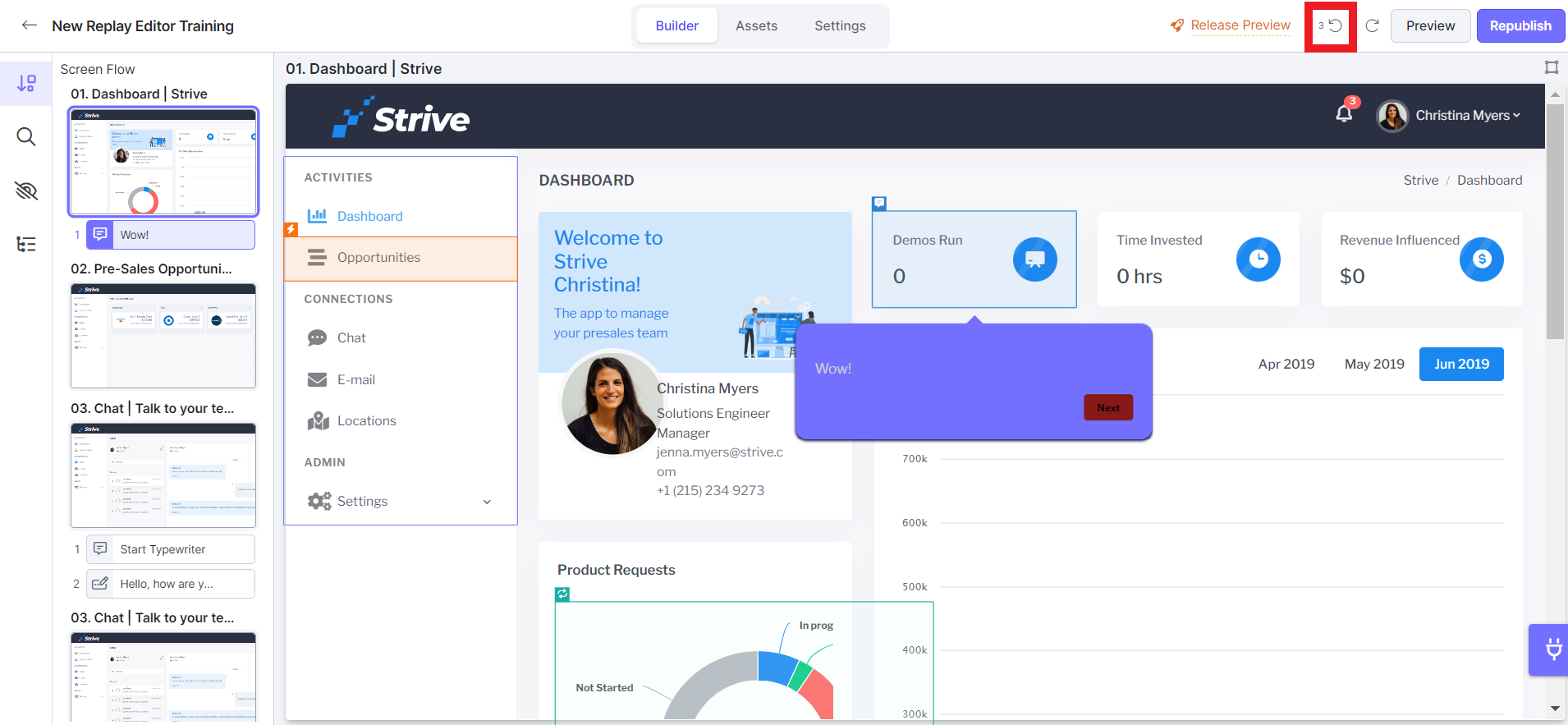The height and width of the screenshot is (725, 1568).
Task: Click the Locations icon in sidebar
Action: pos(318,420)
